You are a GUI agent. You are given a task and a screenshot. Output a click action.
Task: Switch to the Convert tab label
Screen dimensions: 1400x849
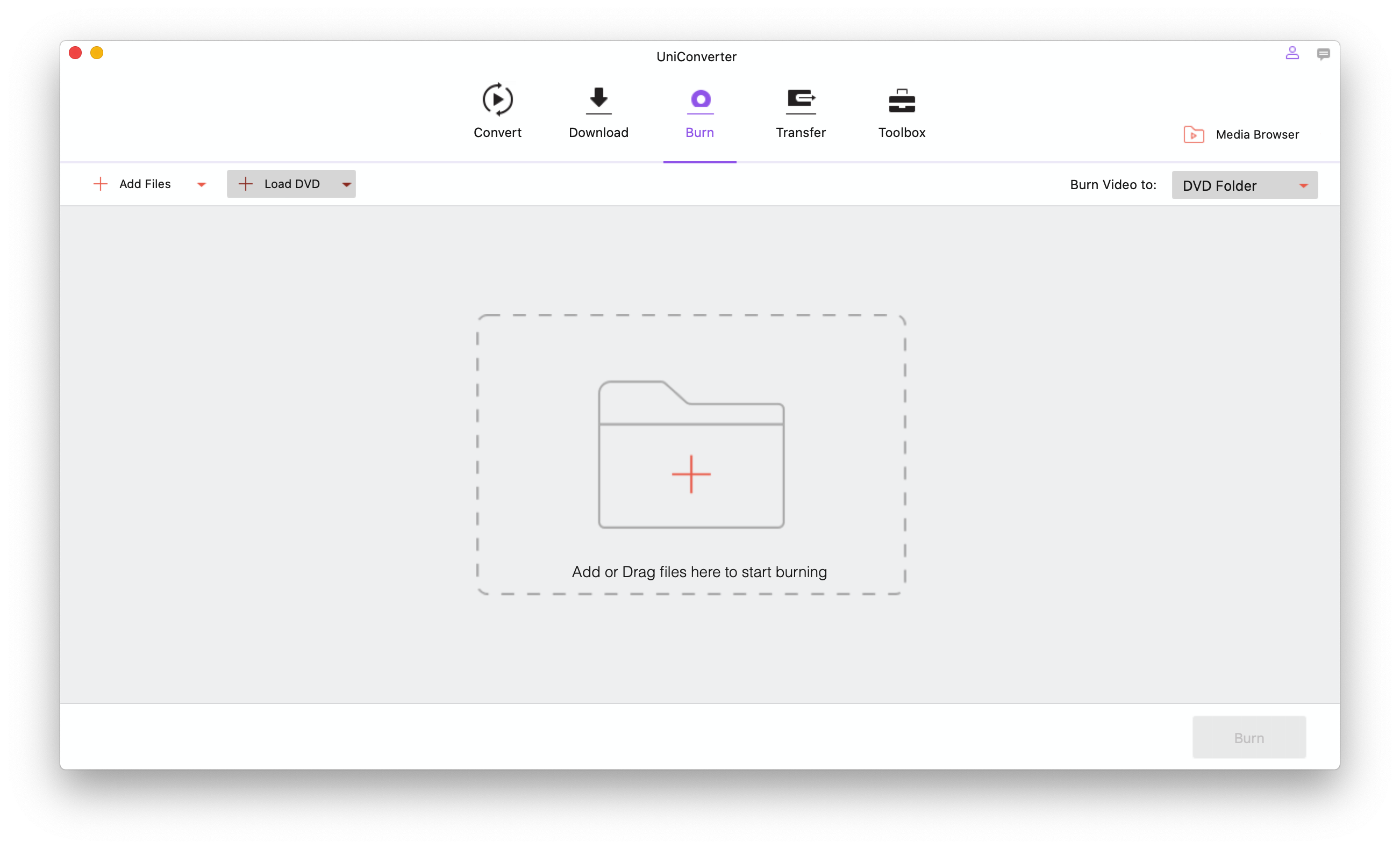[x=497, y=132]
